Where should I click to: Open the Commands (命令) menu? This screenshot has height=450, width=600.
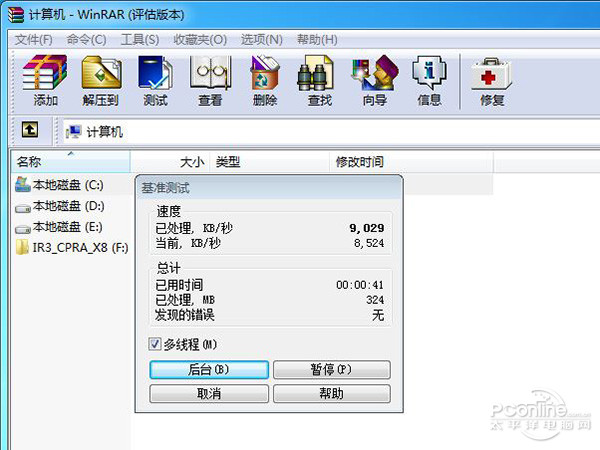click(x=86, y=39)
